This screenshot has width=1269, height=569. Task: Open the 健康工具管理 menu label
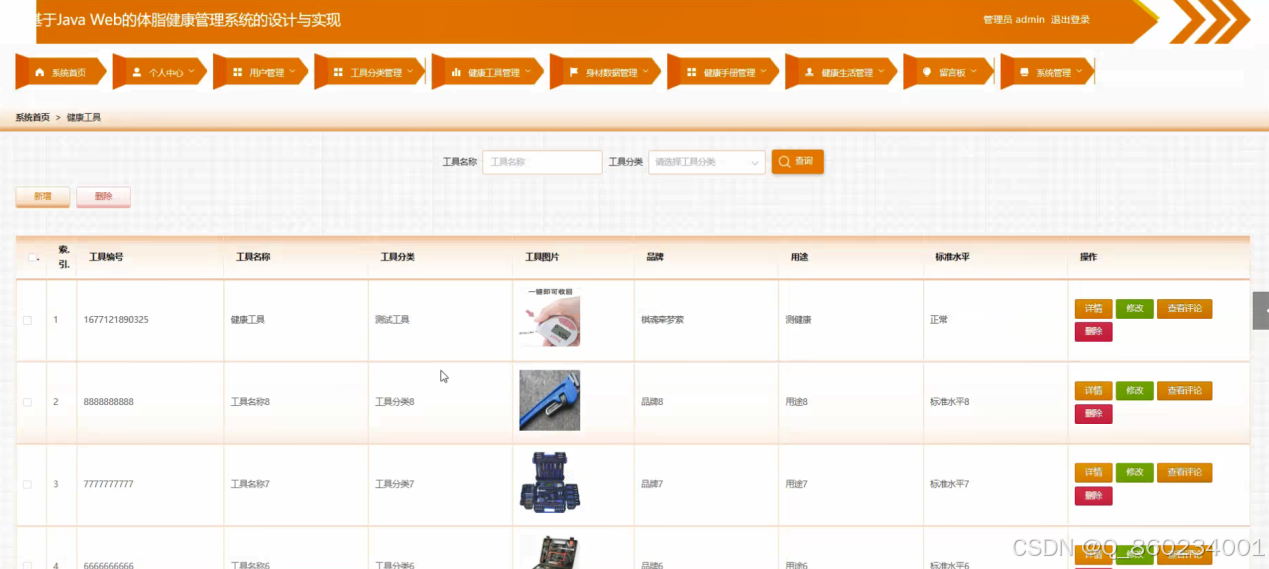point(494,73)
